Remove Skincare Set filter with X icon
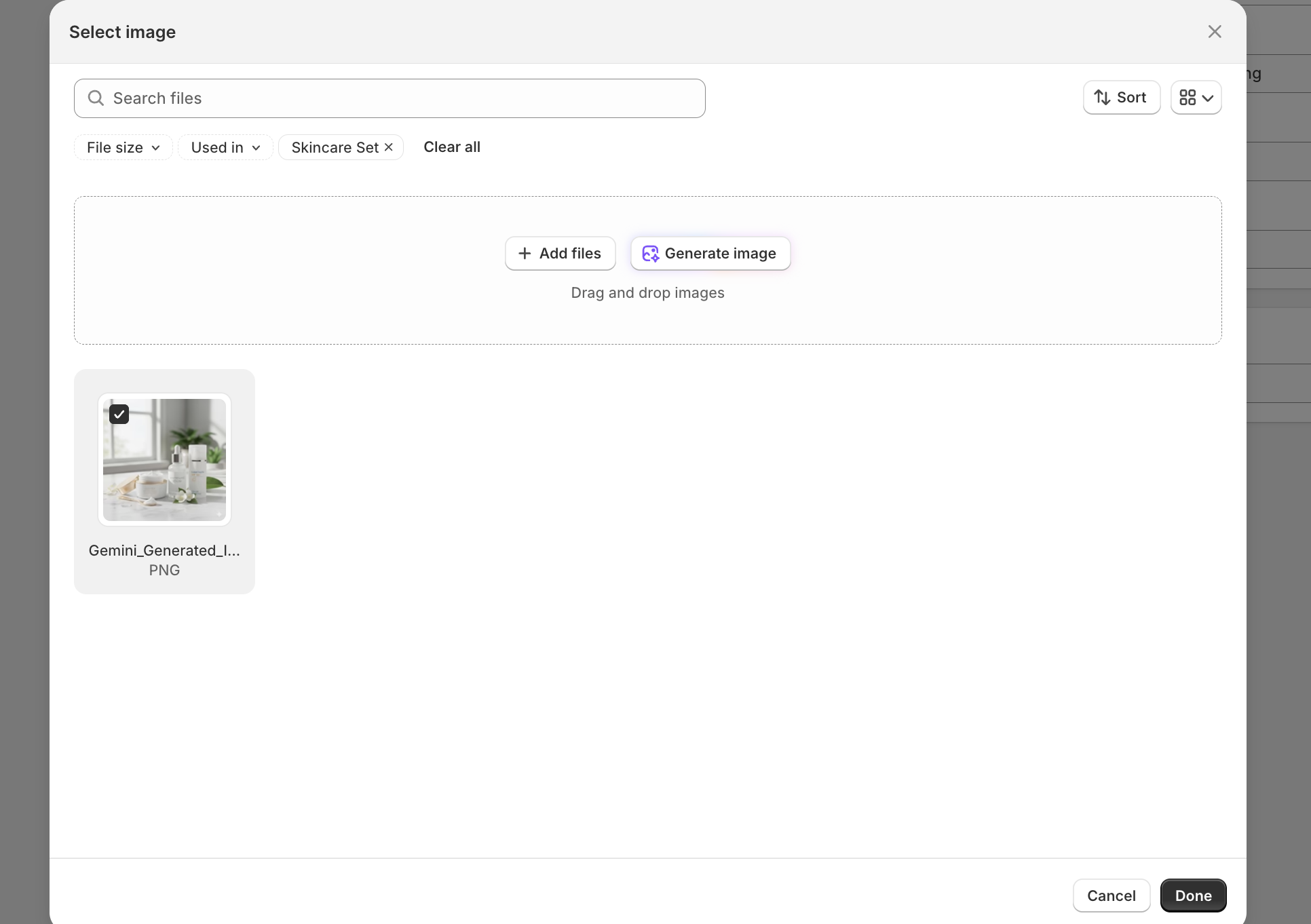 tap(389, 147)
